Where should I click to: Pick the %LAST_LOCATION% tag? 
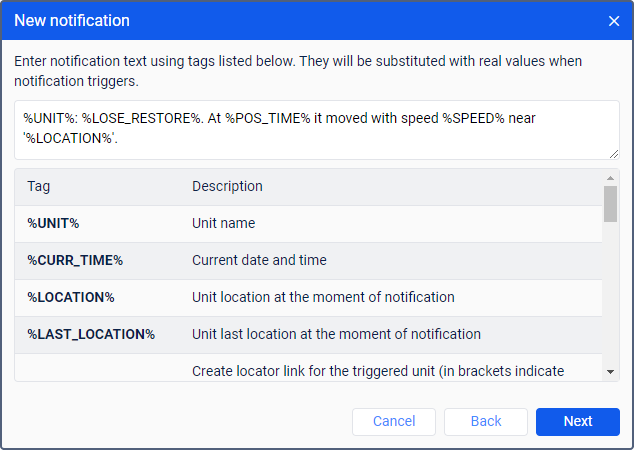(x=91, y=334)
